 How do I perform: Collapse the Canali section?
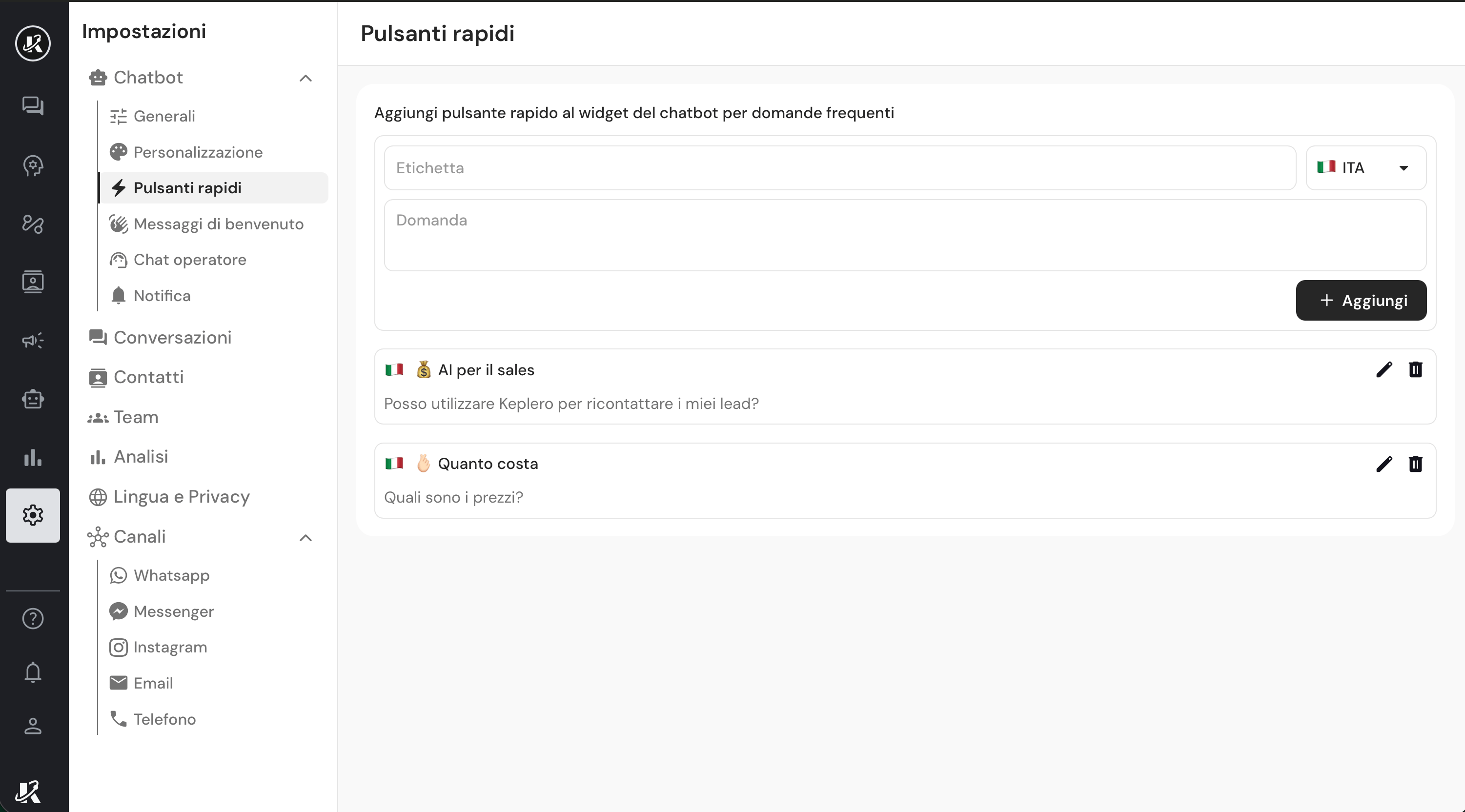305,537
